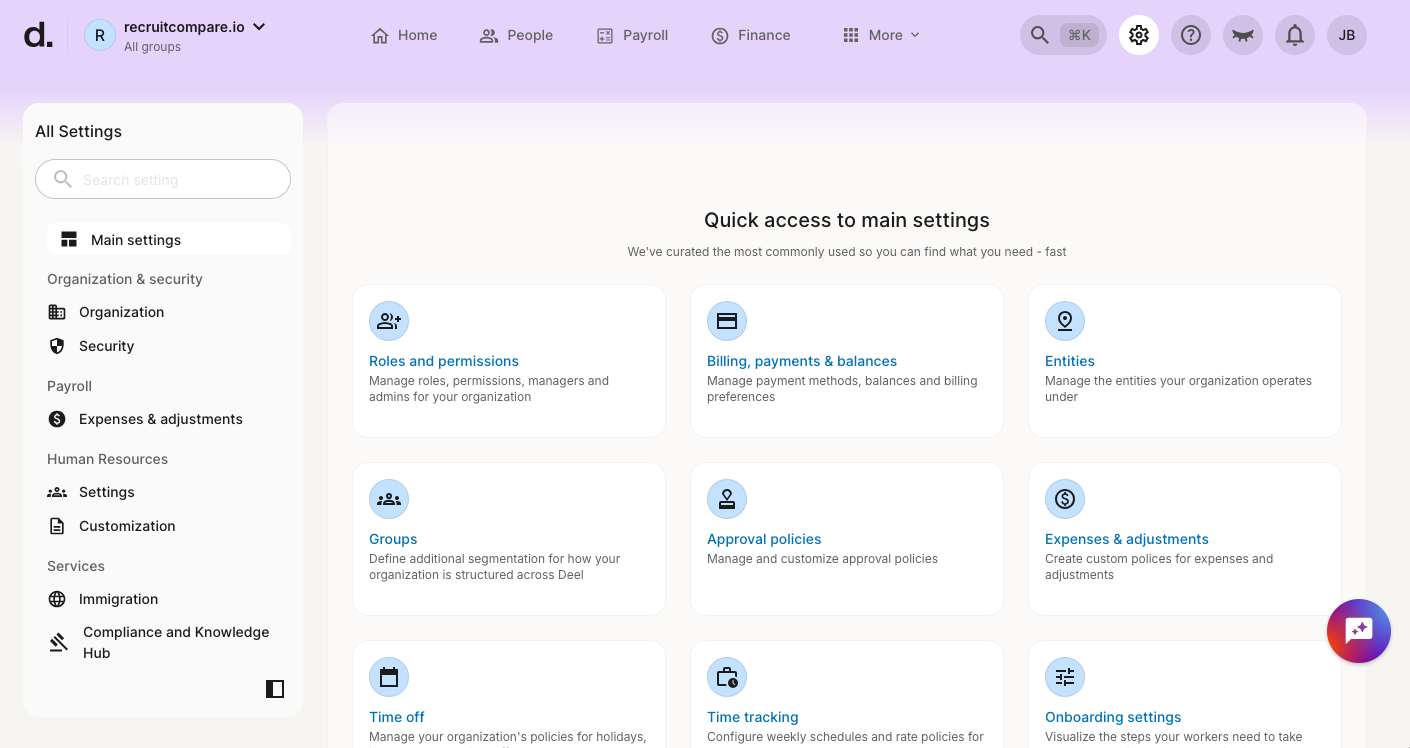Click the Deel logo in the header
Image resolution: width=1410 pixels, height=748 pixels.
click(38, 35)
